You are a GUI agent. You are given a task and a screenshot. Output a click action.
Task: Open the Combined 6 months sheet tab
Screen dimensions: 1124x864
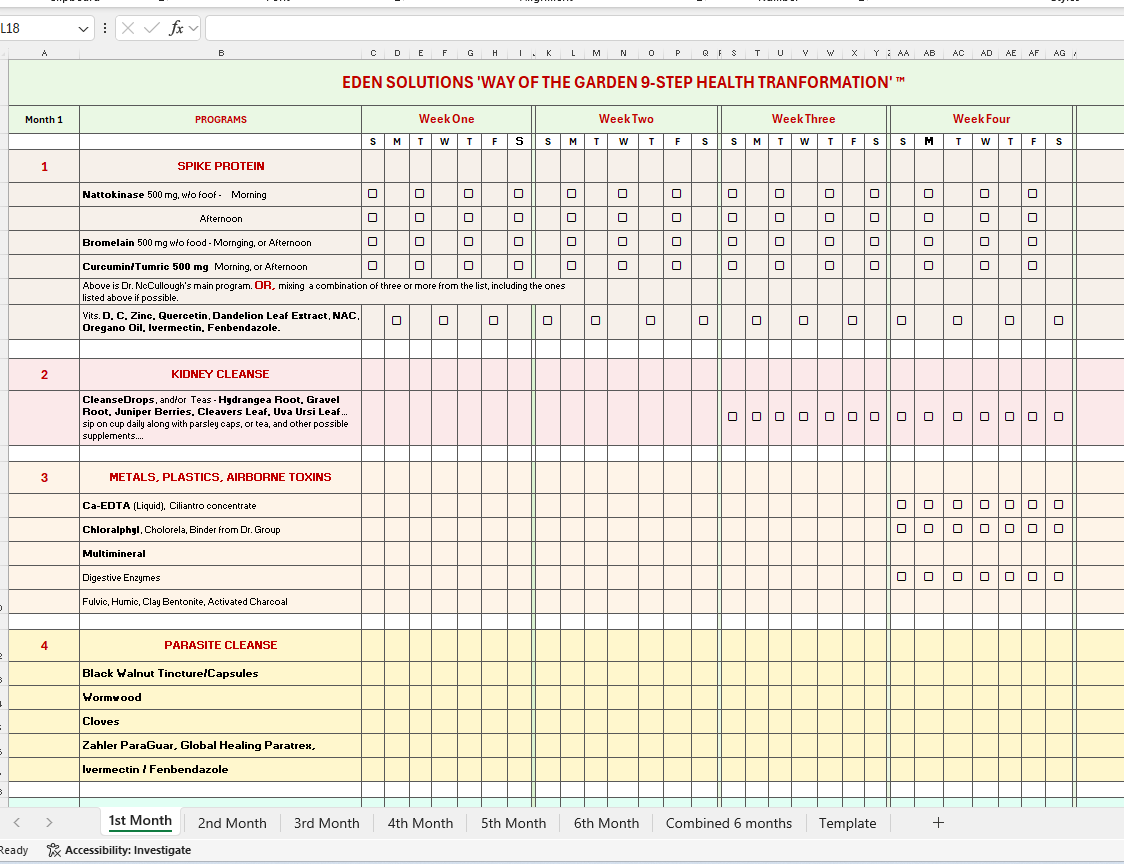point(728,823)
